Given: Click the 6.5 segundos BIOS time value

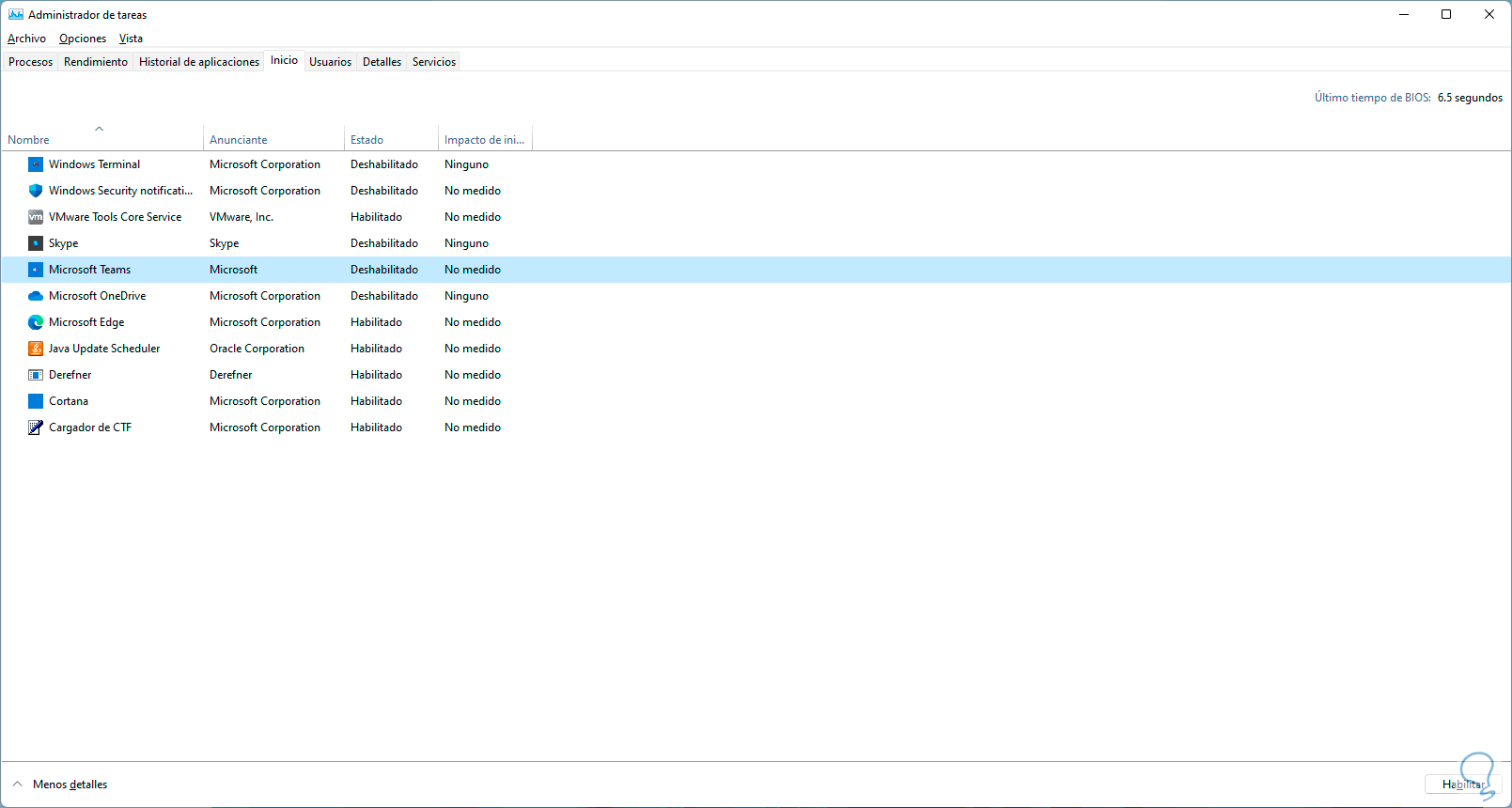Looking at the screenshot, I should [x=1470, y=98].
